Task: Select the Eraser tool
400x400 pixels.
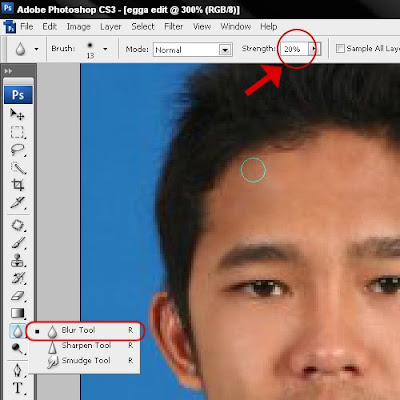Action: (x=18, y=295)
